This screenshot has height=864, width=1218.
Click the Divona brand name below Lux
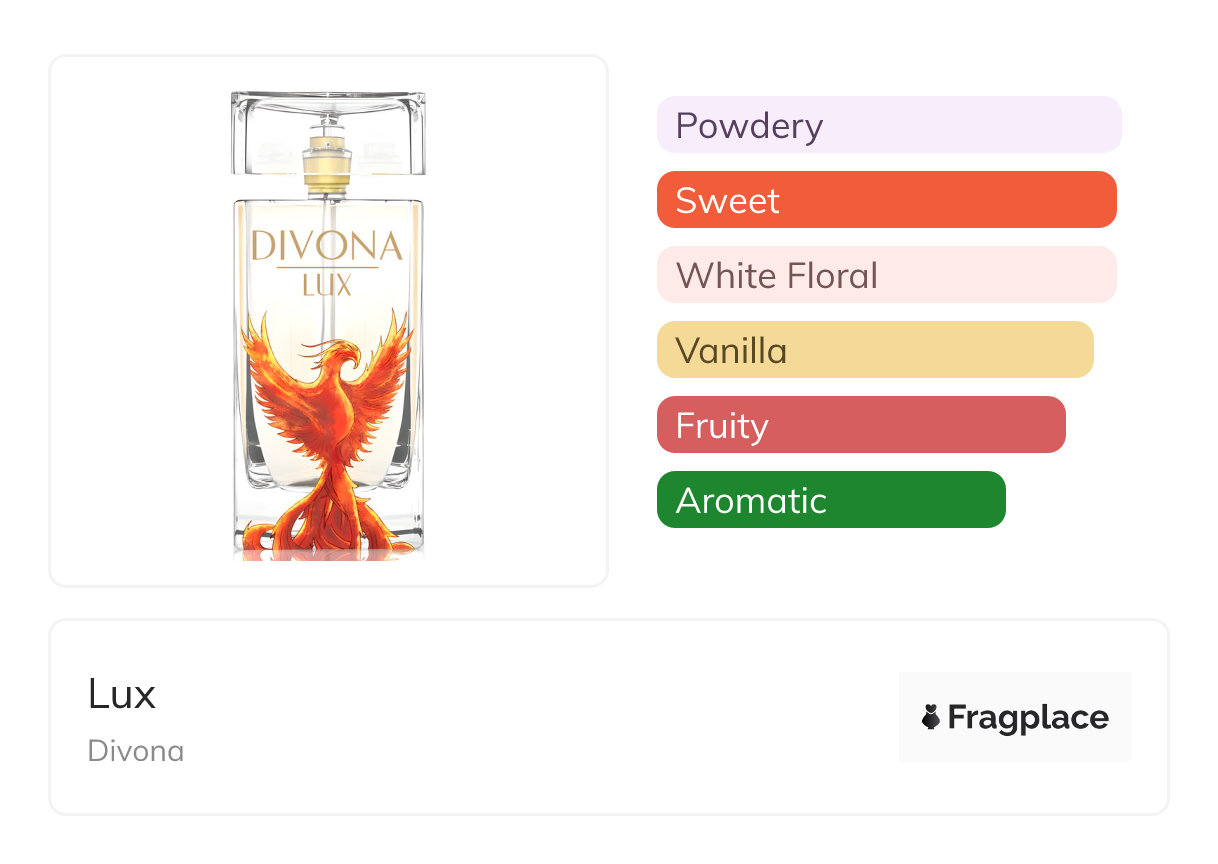pyautogui.click(x=136, y=751)
